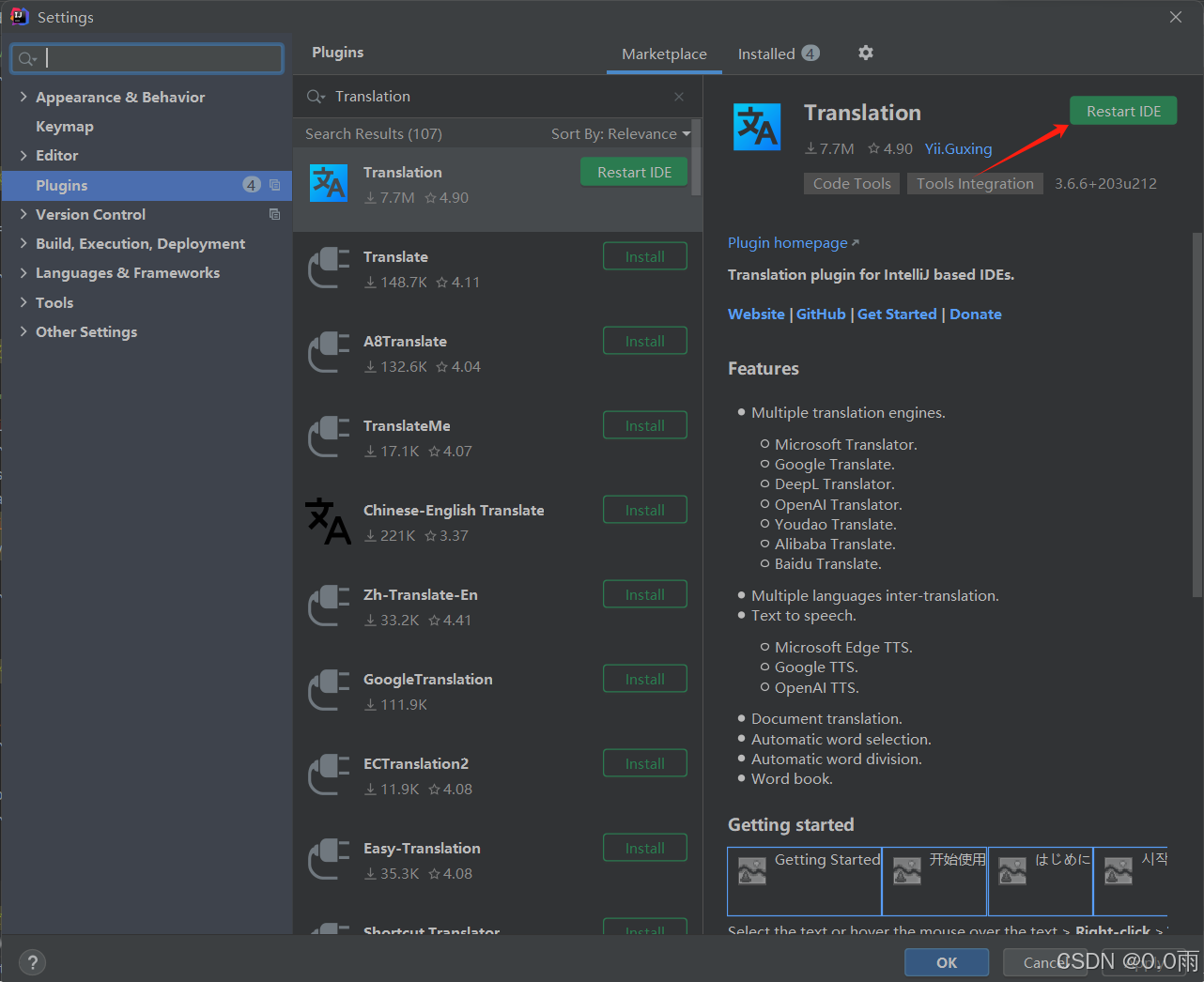1204x982 pixels.
Task: Click the Code Tools tag
Action: click(x=852, y=183)
